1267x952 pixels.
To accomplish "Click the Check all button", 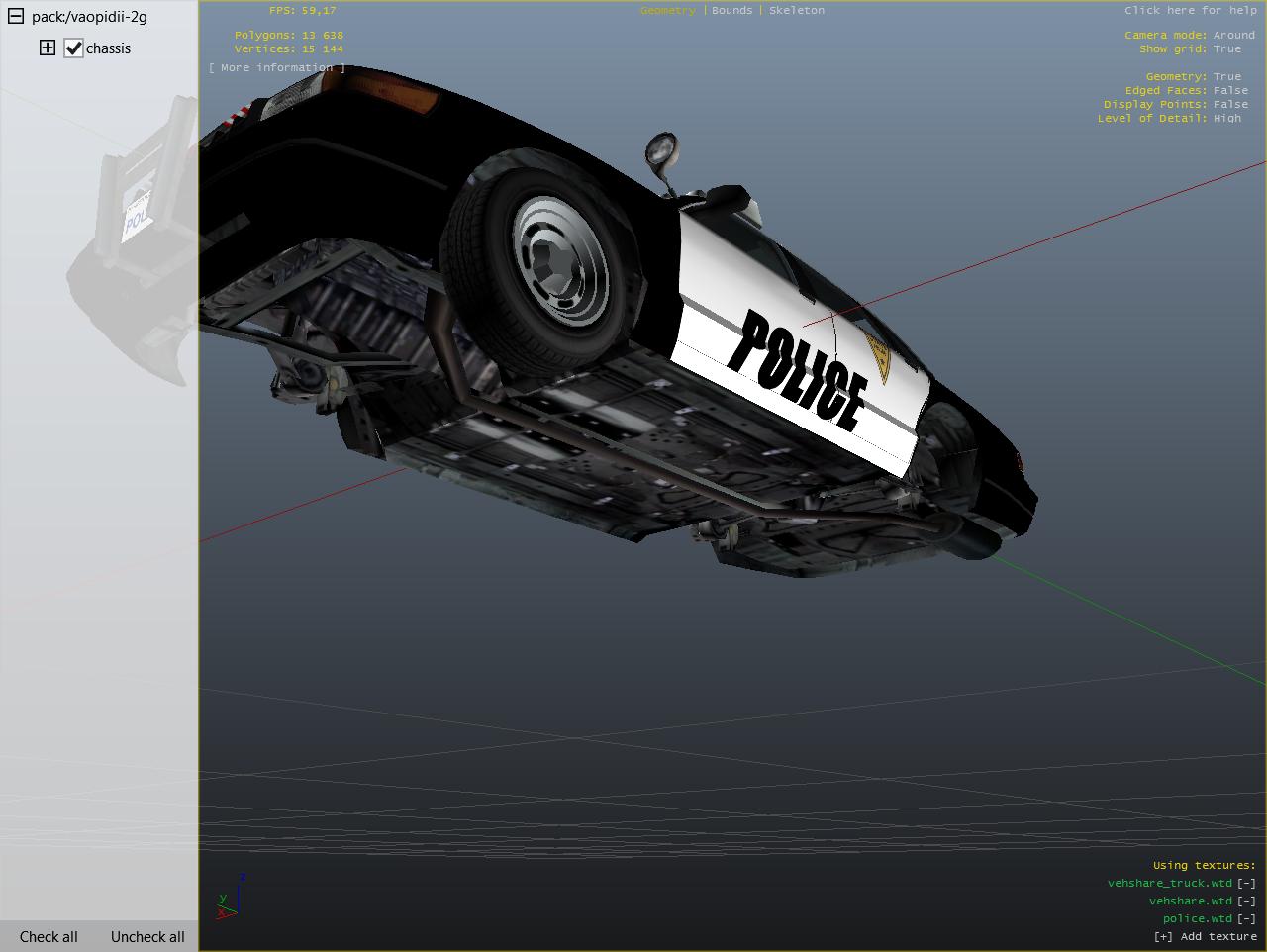I will [x=49, y=936].
